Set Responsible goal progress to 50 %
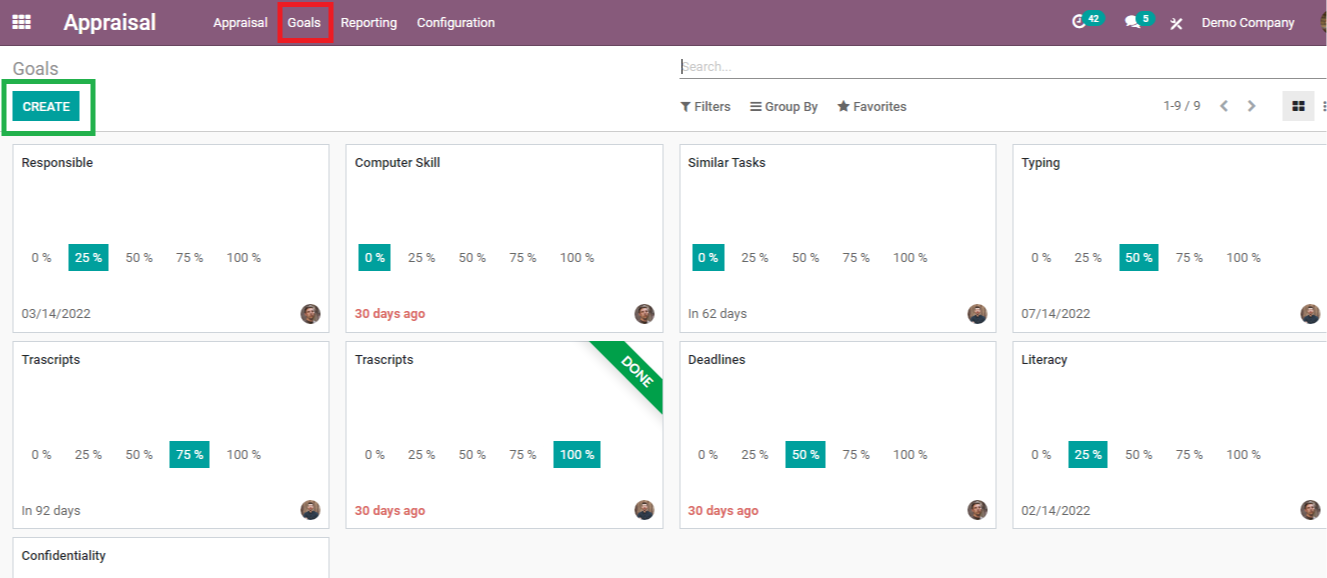The width and height of the screenshot is (1327, 578). (139, 258)
